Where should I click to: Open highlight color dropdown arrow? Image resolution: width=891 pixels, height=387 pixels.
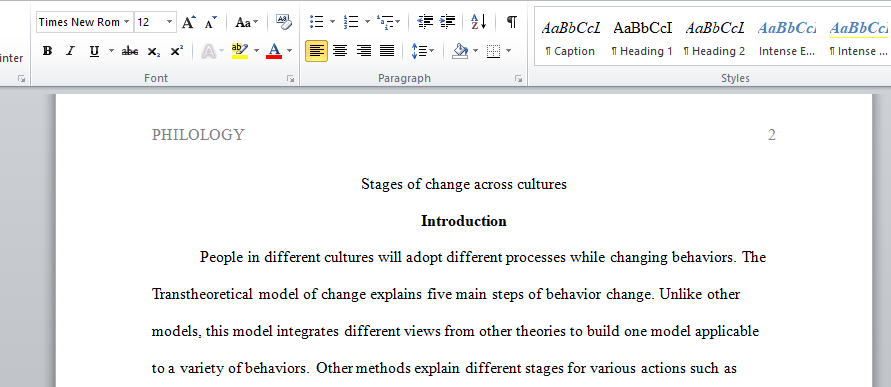(256, 51)
